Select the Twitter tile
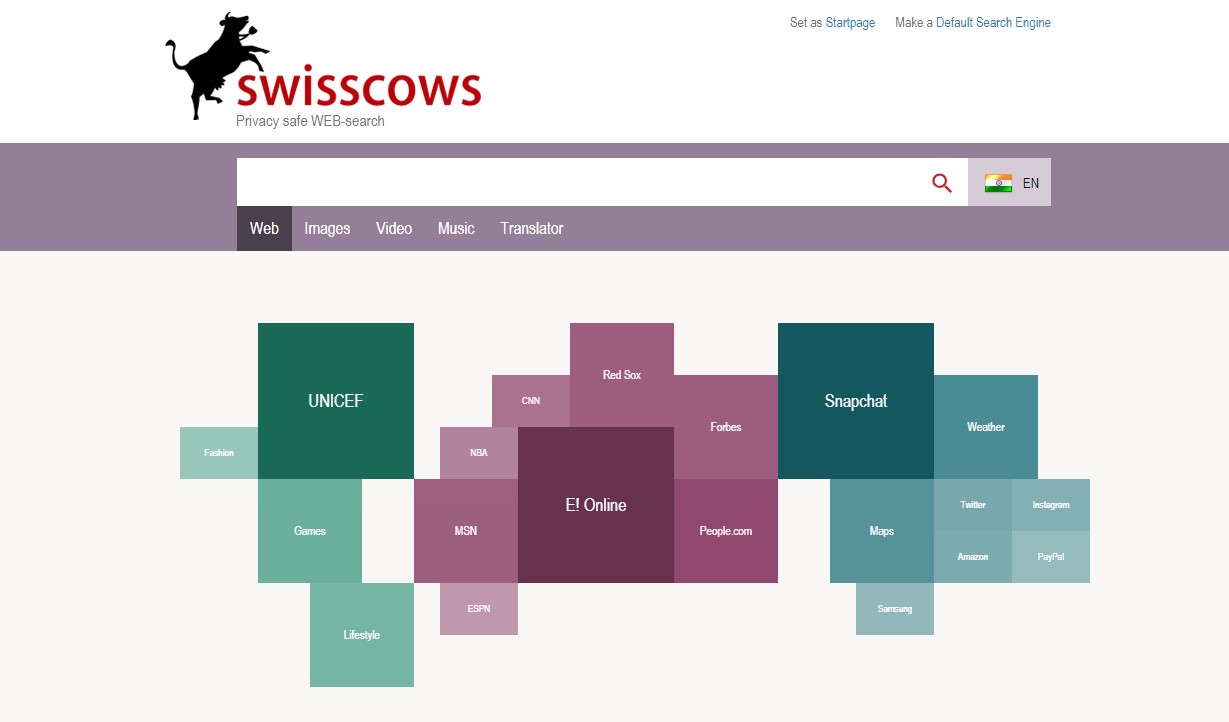This screenshot has width=1229, height=722. click(973, 505)
